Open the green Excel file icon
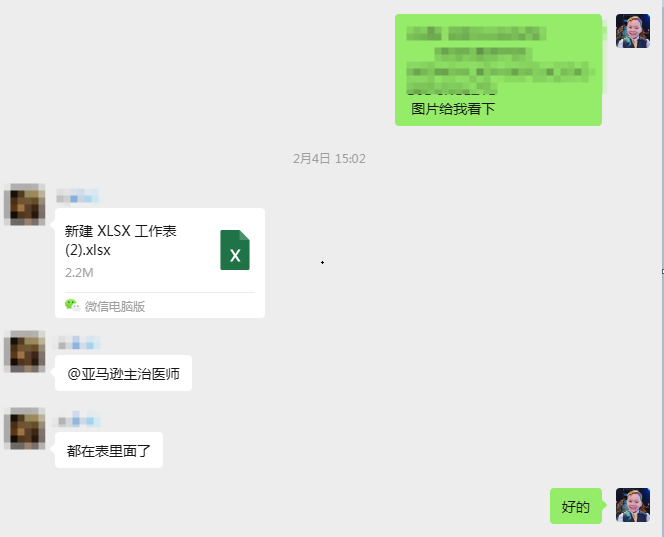This screenshot has width=664, height=537. pyautogui.click(x=235, y=250)
